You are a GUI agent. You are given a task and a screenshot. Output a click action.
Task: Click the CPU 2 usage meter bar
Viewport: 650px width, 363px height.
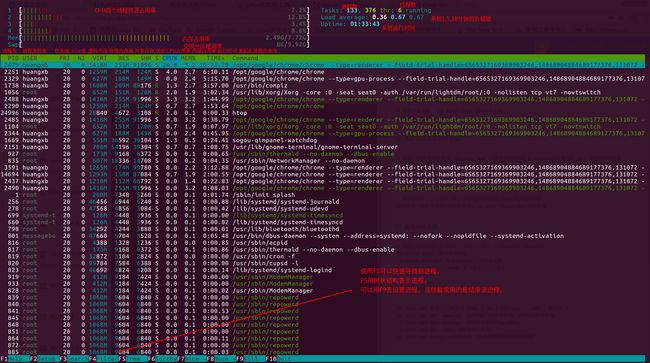[x=164, y=17]
